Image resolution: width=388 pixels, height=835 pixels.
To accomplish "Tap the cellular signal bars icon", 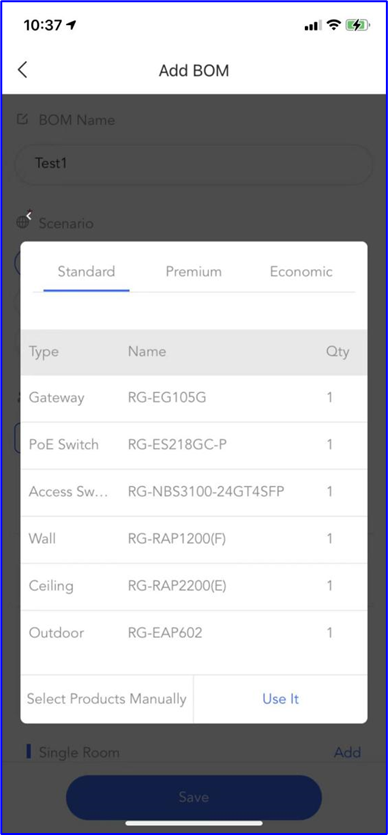I will (x=312, y=25).
